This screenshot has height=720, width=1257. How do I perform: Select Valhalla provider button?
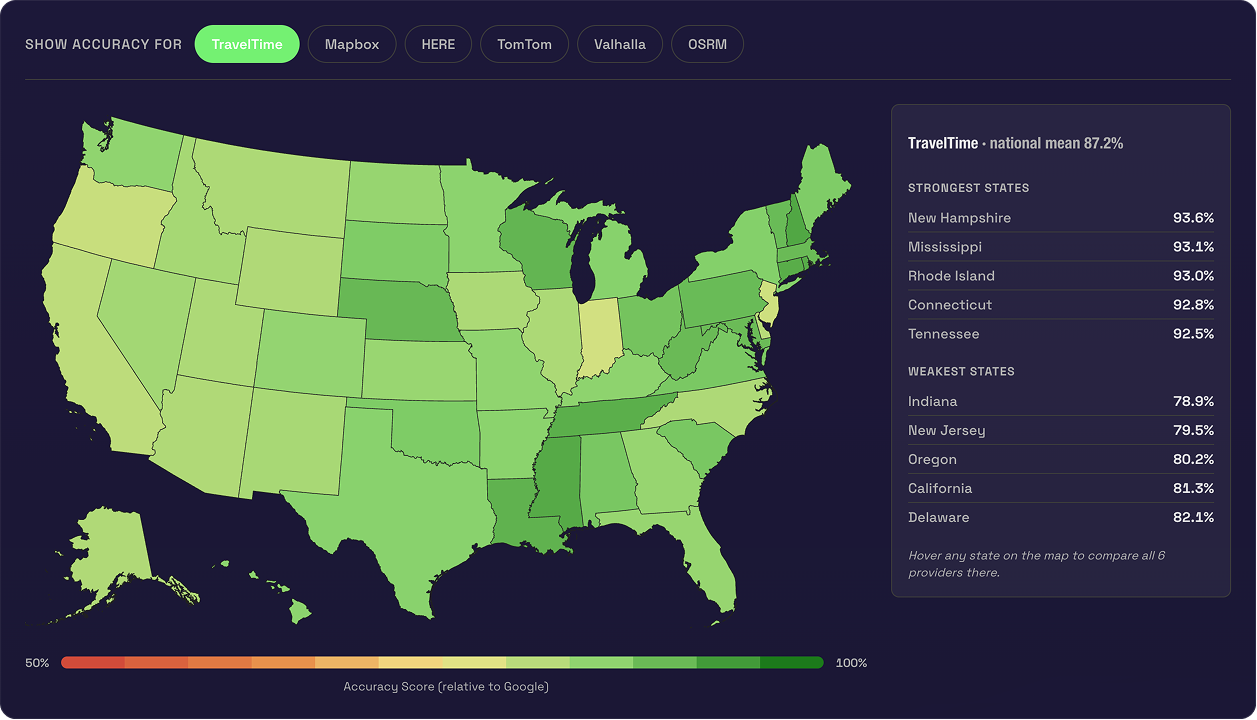click(x=620, y=44)
